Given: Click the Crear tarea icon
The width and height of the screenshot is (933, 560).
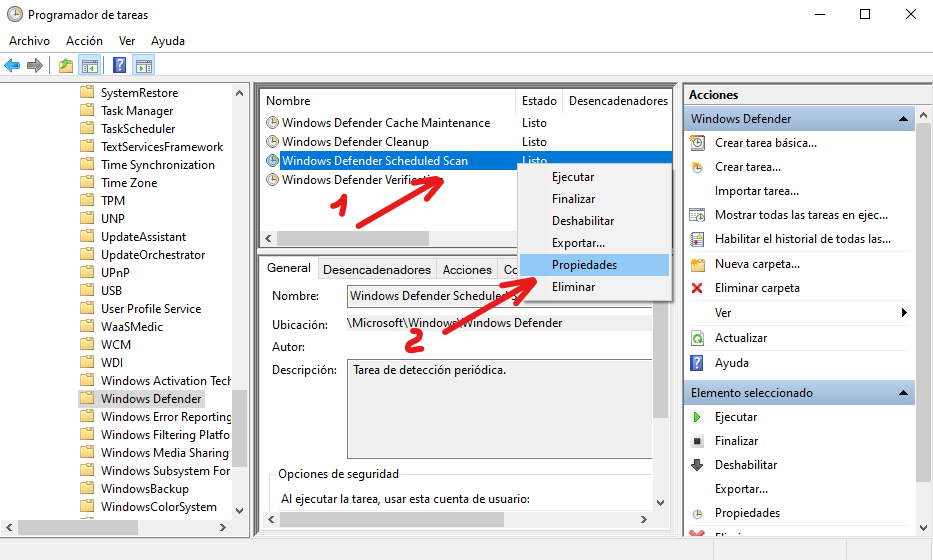Looking at the screenshot, I should [697, 167].
